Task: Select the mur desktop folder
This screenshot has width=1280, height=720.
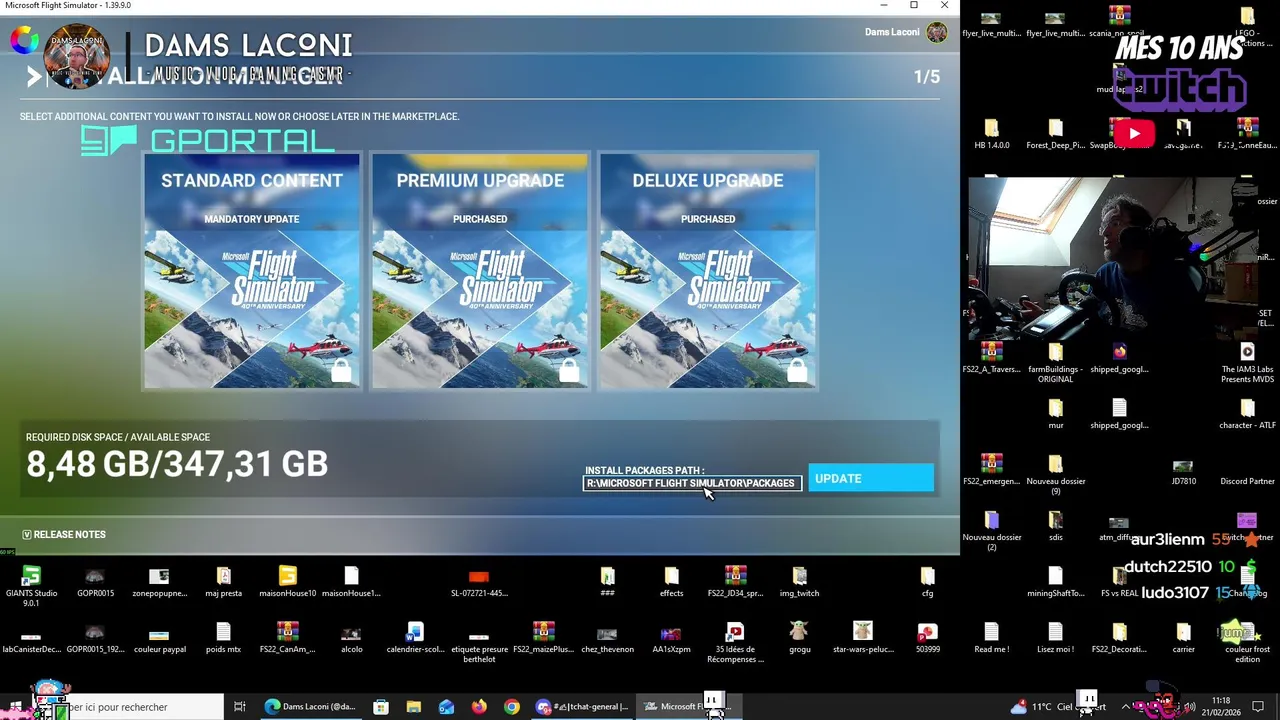Action: coord(1055,413)
